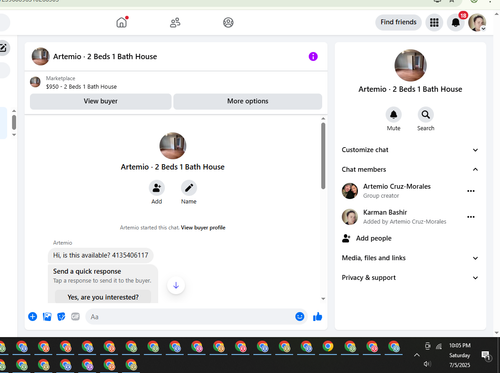The width and height of the screenshot is (500, 373).
Task: Click the chat messages scrollbar thumb
Action: [x=323, y=156]
